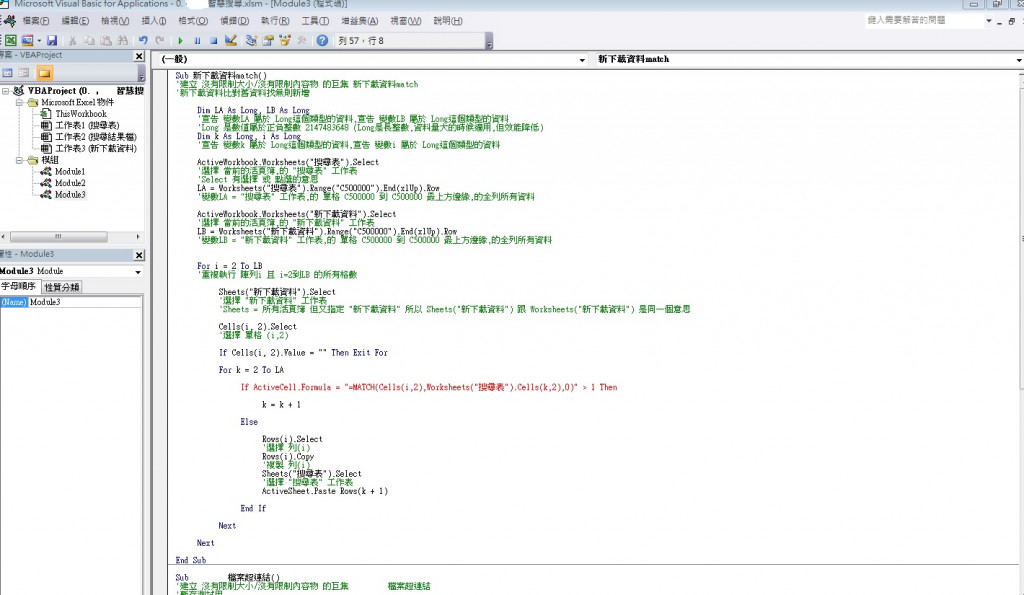The height and width of the screenshot is (595, 1024).
Task: Click the Copy toolbar icon
Action: point(89,40)
